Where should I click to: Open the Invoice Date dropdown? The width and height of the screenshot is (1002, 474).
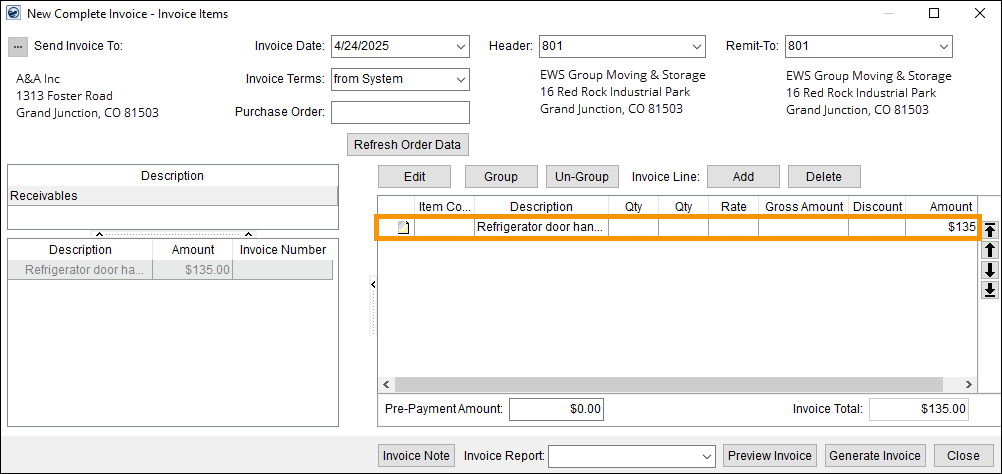[x=460, y=46]
